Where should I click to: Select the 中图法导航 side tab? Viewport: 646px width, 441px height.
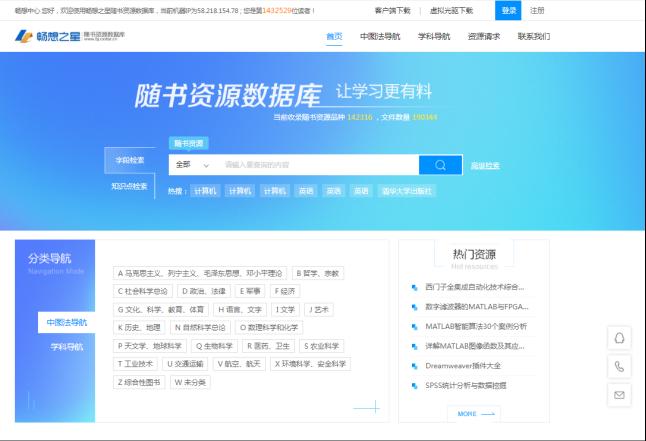[68, 322]
